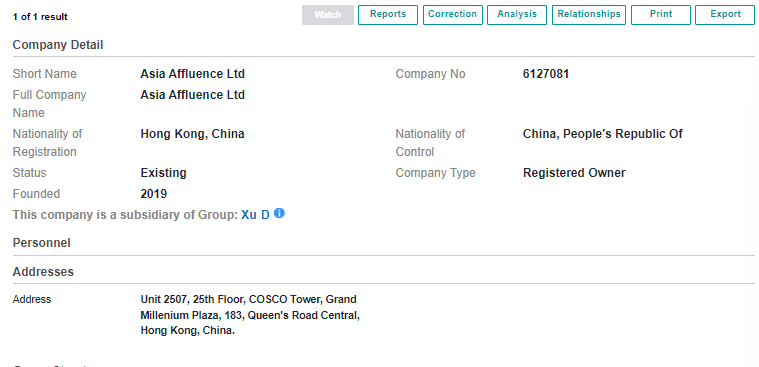Viewport: 759px width, 367px height.
Task: Click the Registered Owner company type value
Action: [574, 173]
